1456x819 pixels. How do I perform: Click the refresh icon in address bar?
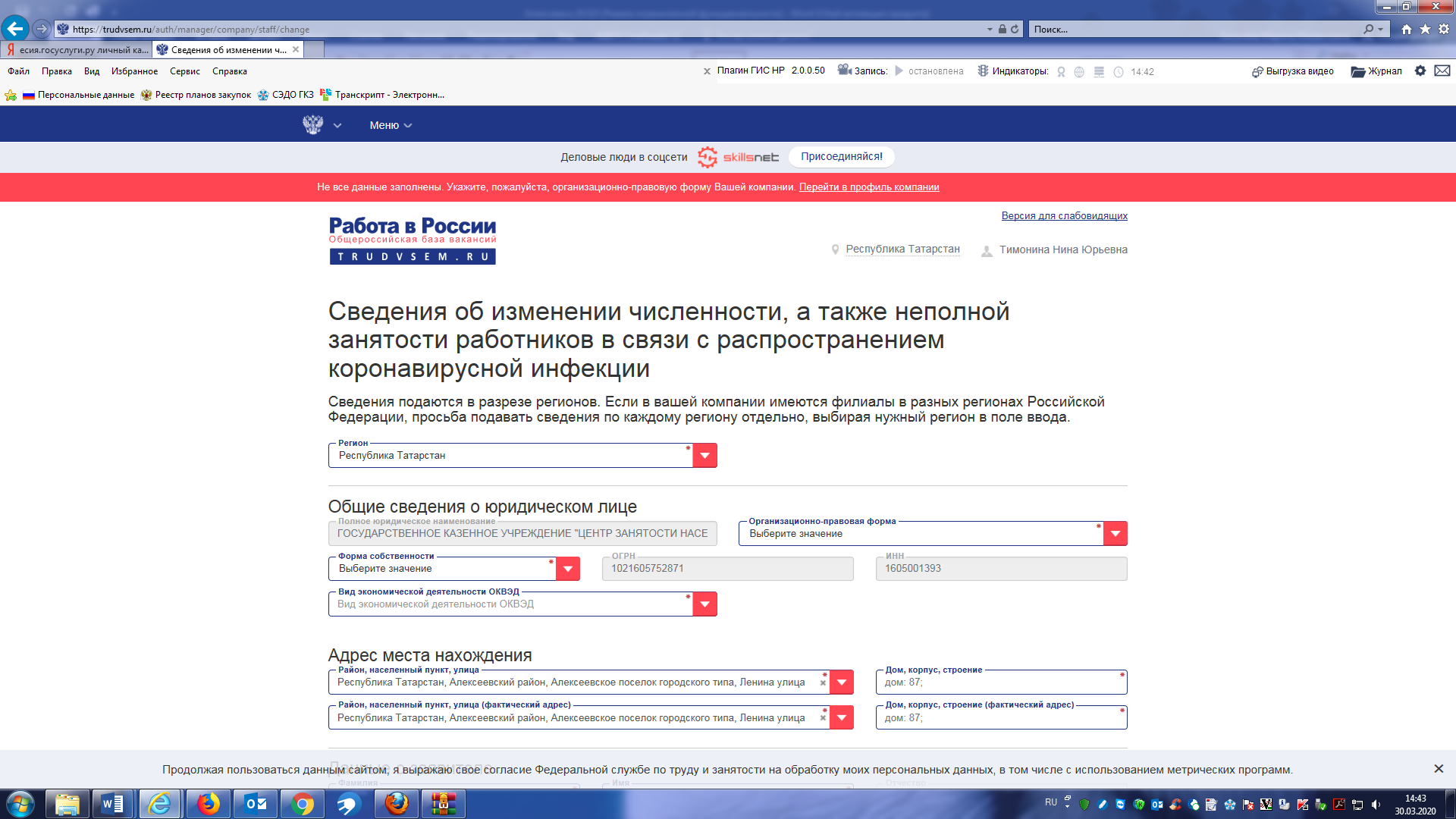click(1015, 30)
